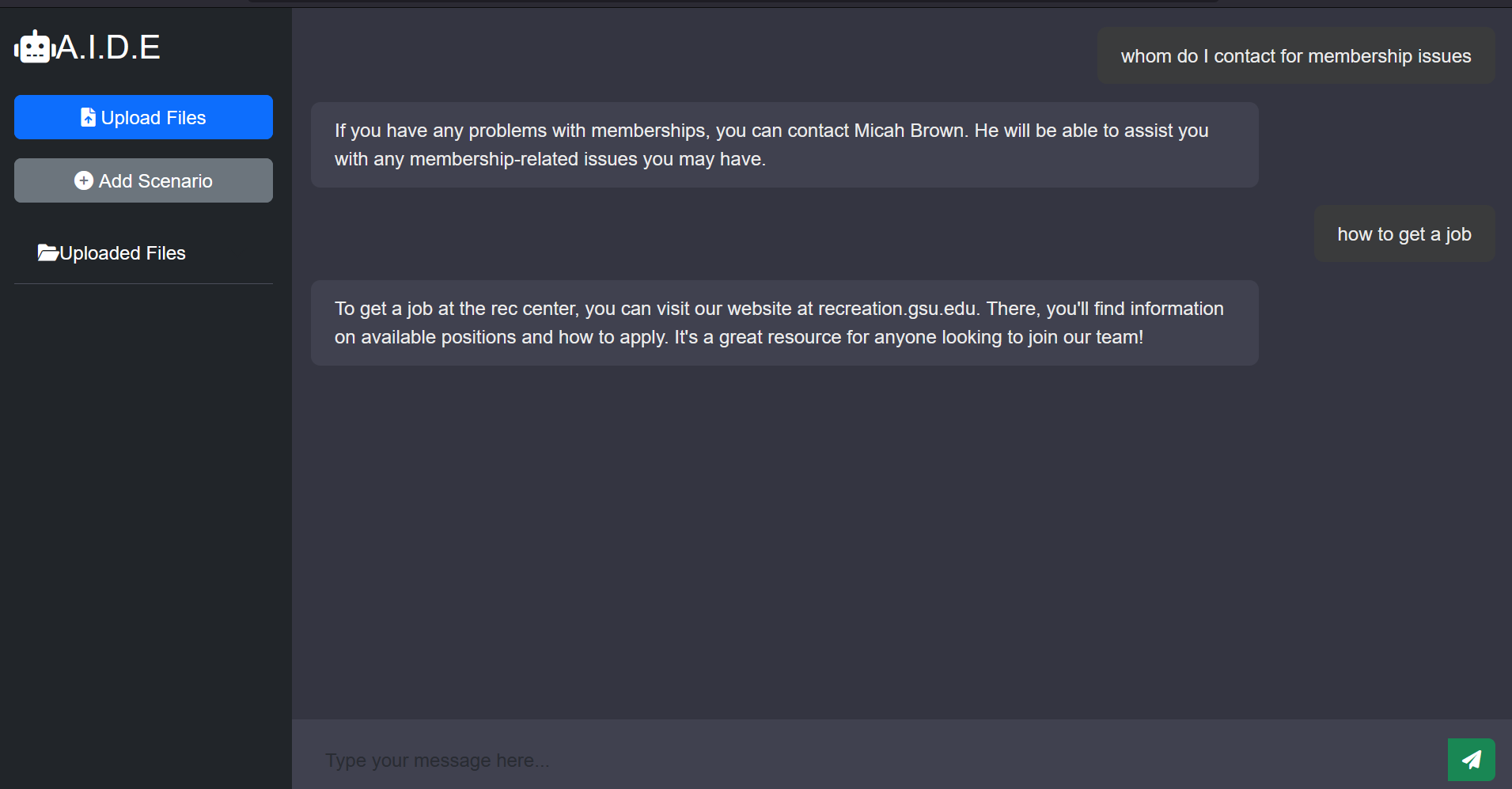The height and width of the screenshot is (789, 1512).
Task: Open the Uploaded Files section
Action: coord(112,253)
